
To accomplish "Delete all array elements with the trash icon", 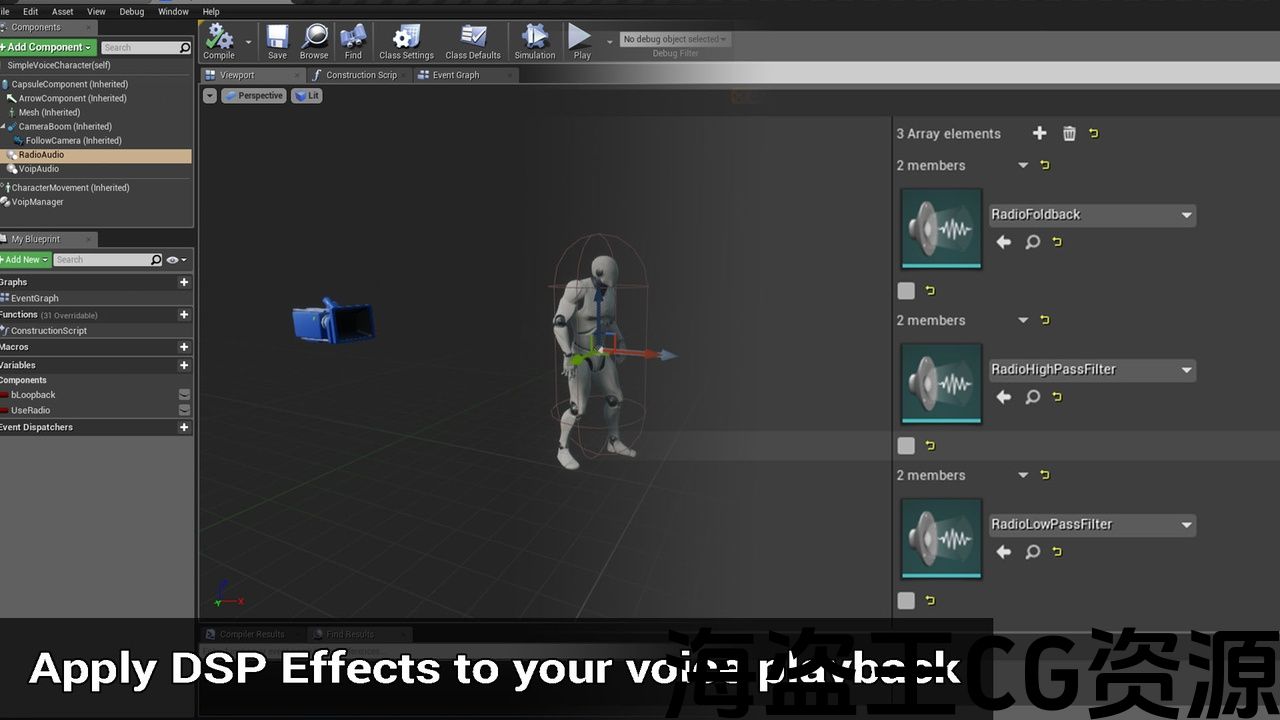I will pyautogui.click(x=1069, y=133).
